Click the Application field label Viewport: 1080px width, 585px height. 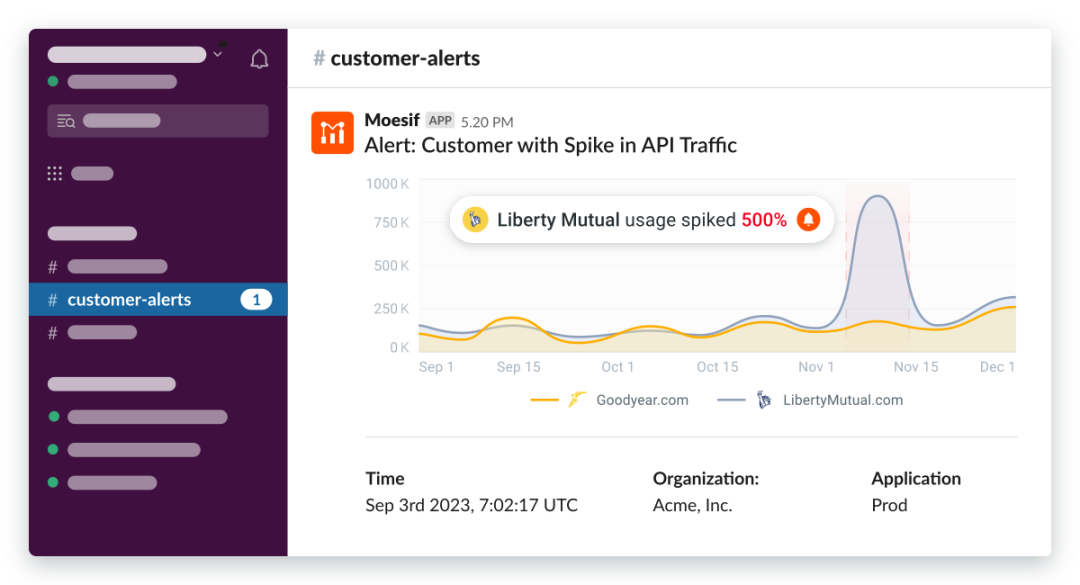[916, 478]
